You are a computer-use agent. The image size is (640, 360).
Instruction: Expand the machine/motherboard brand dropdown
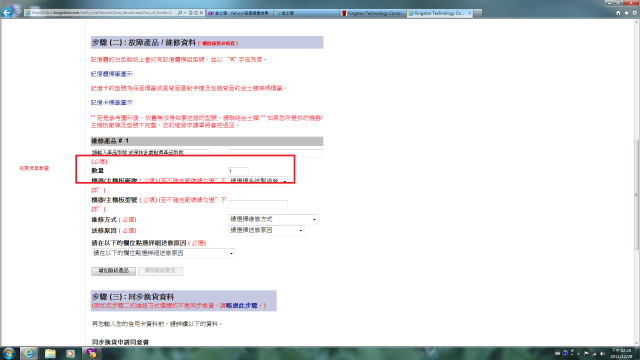[258, 180]
